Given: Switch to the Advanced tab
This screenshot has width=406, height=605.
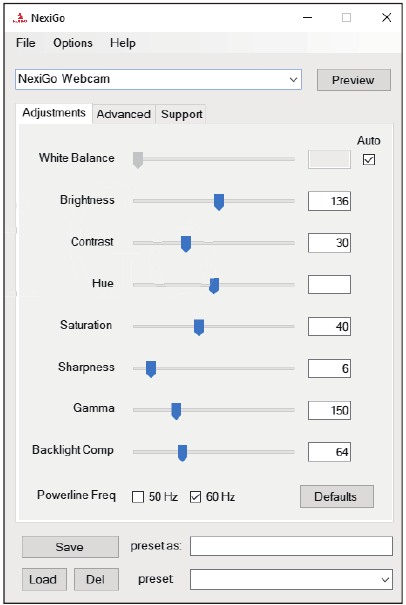Looking at the screenshot, I should 123,114.
